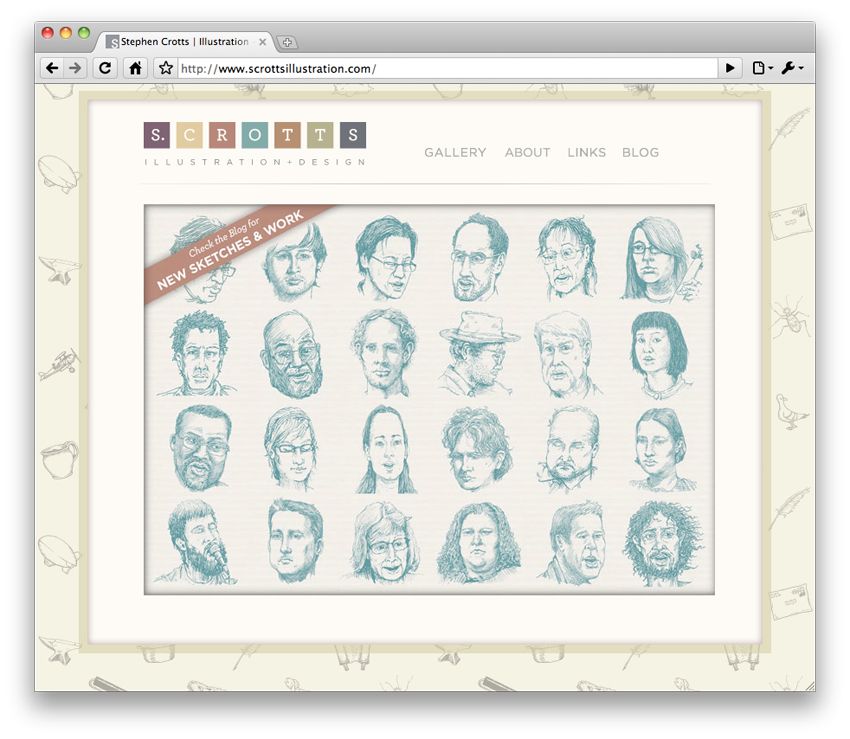Go to the Home page icon
The image size is (850, 739).
click(x=135, y=68)
